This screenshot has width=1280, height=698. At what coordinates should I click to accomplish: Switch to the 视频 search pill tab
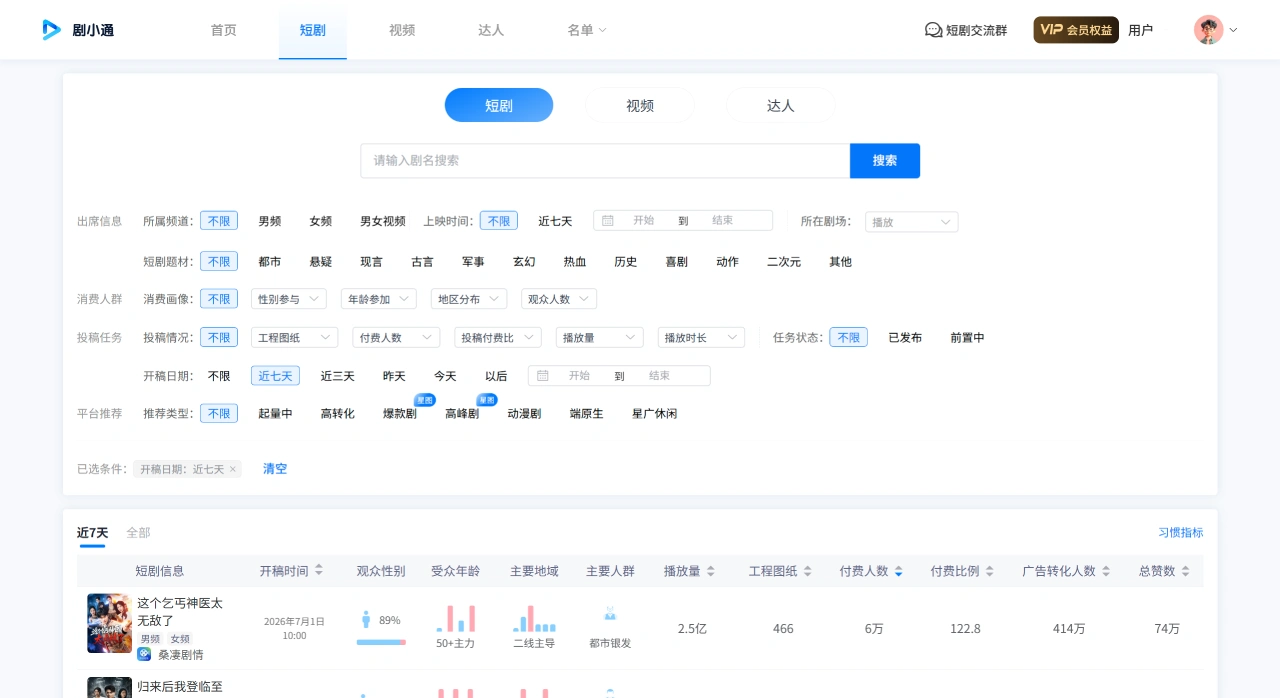click(640, 105)
